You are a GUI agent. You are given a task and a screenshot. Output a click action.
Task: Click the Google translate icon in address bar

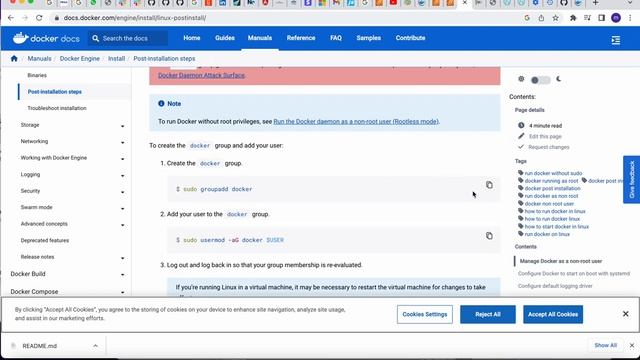[x=527, y=18]
